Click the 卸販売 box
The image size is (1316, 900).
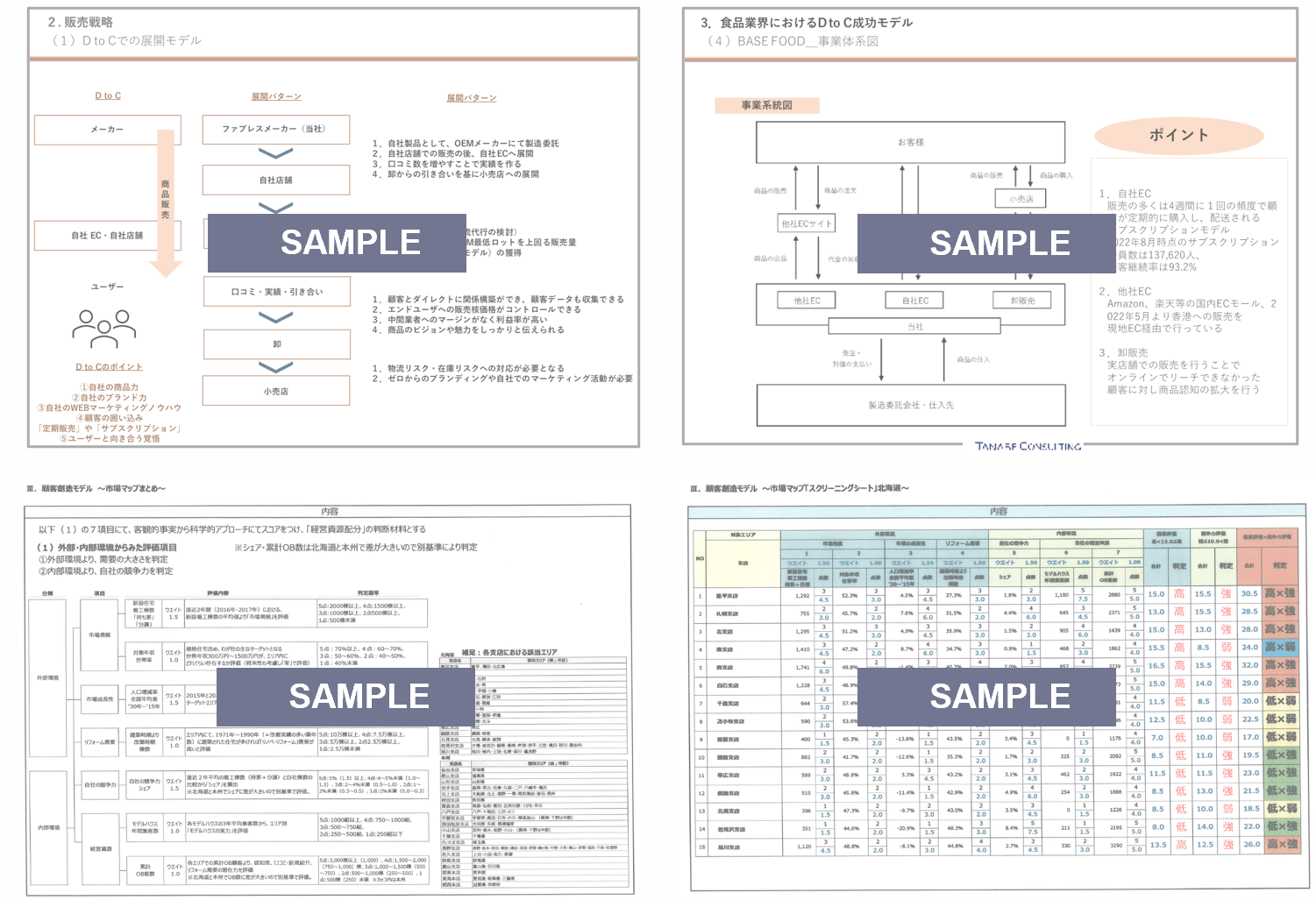point(1022,301)
